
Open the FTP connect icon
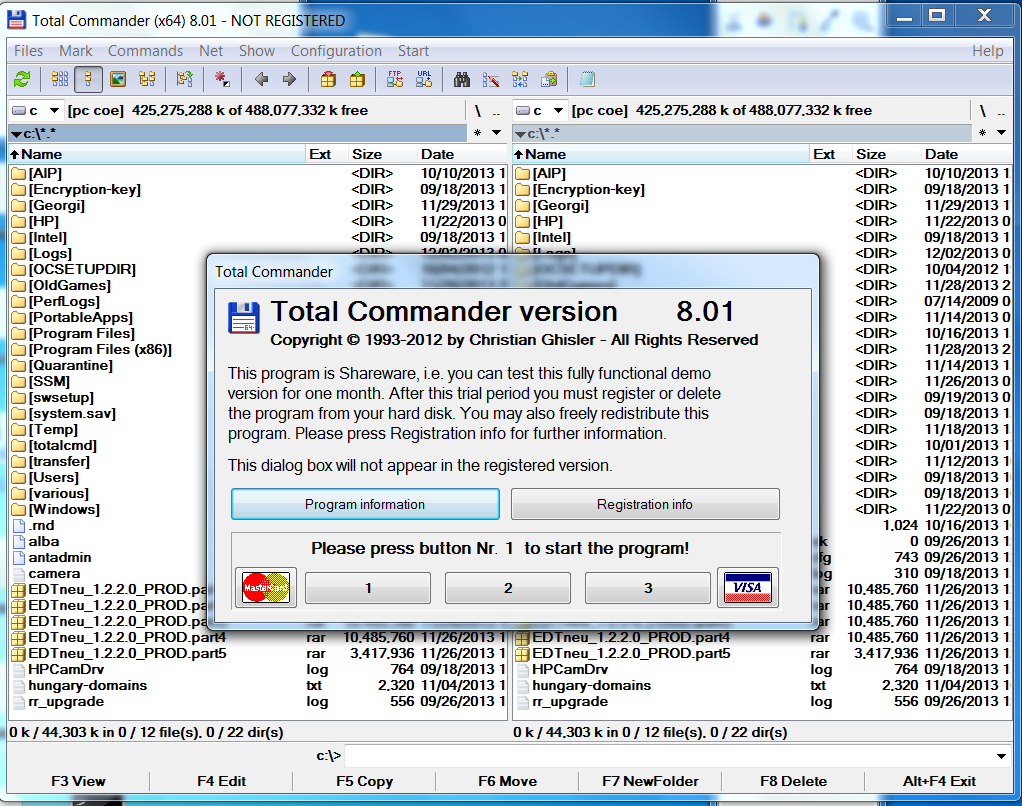(x=395, y=79)
